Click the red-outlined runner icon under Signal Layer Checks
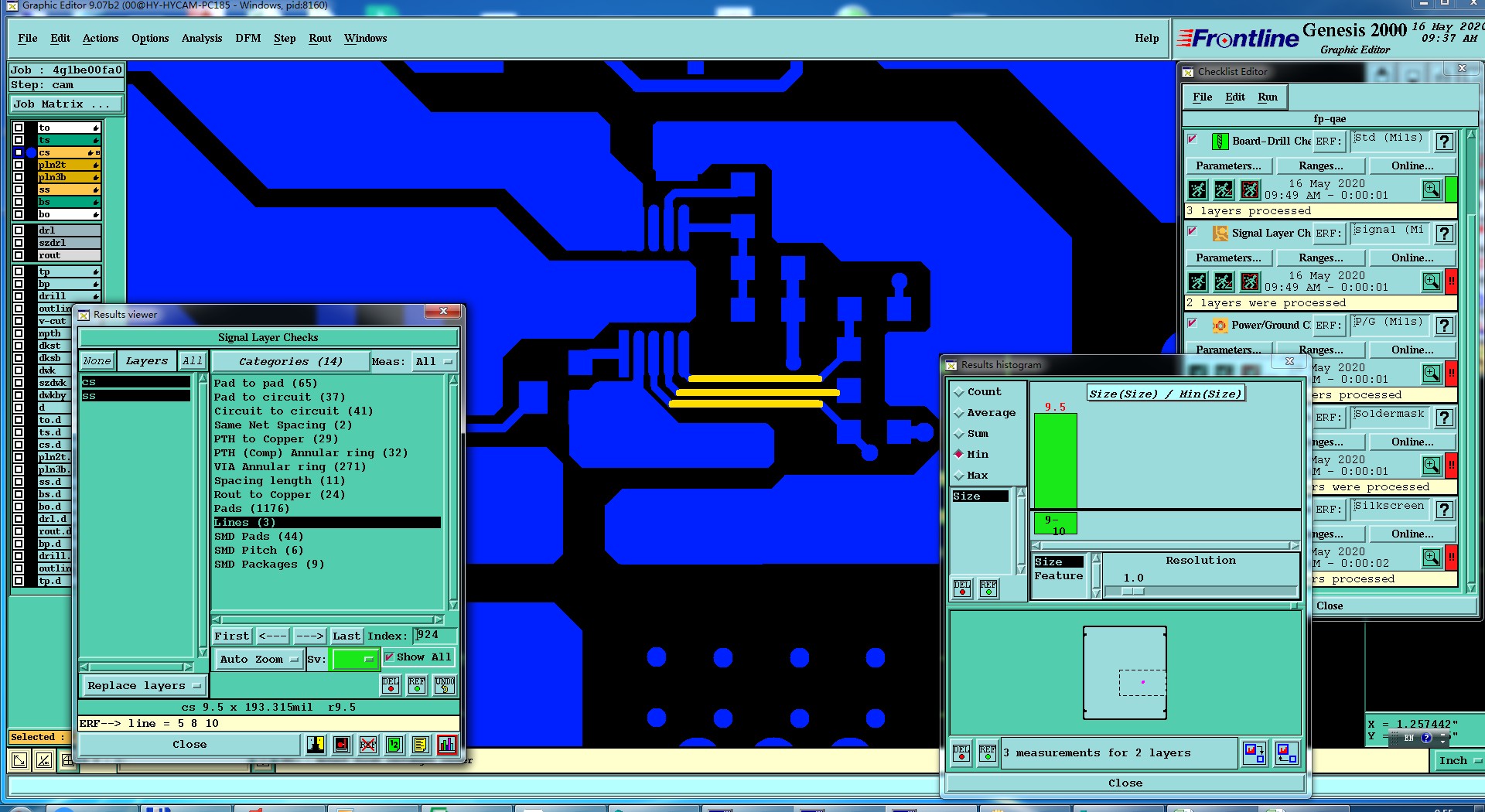The image size is (1485, 812). [x=1250, y=281]
